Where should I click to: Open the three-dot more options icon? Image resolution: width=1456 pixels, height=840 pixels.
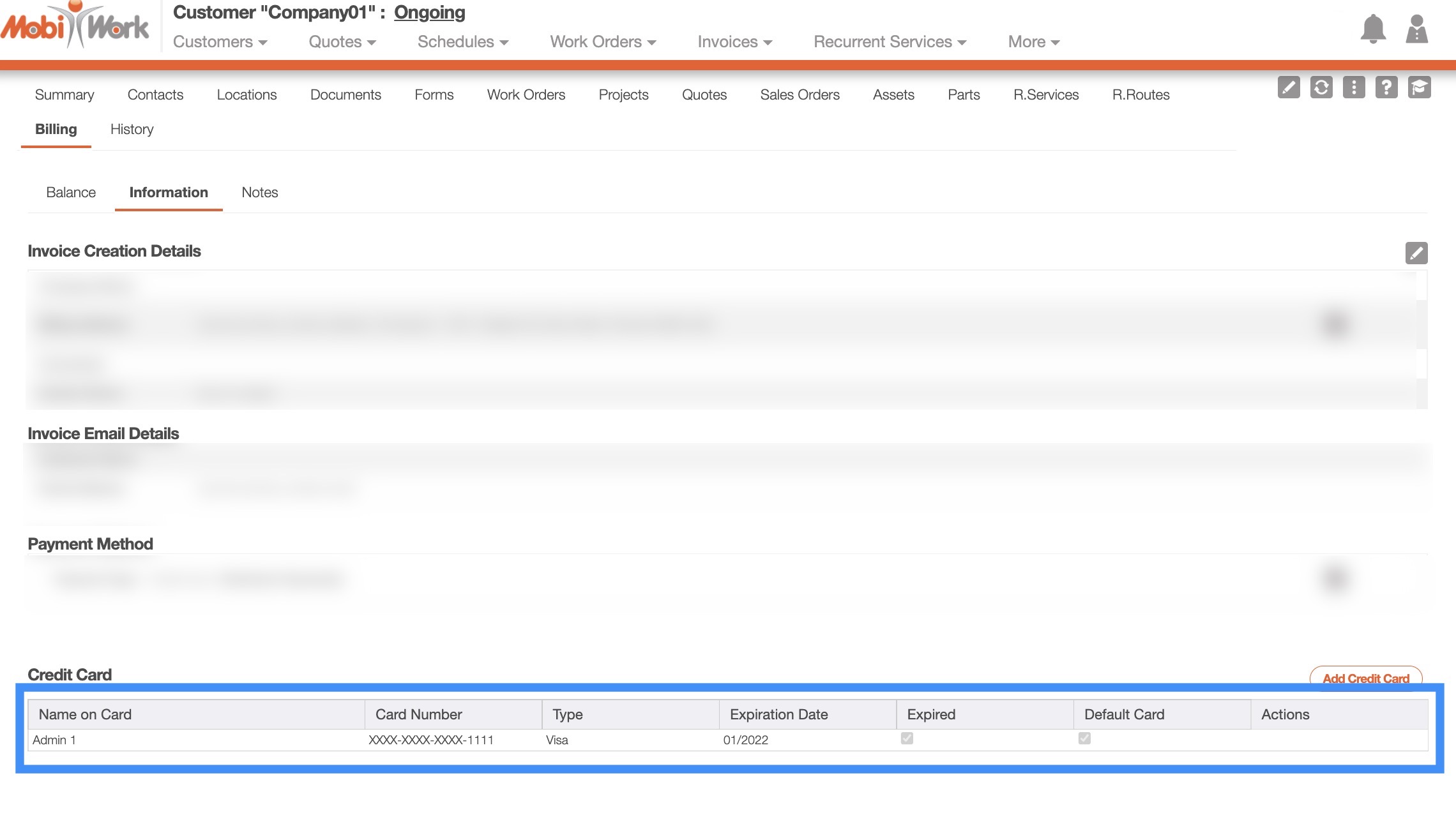(x=1354, y=87)
